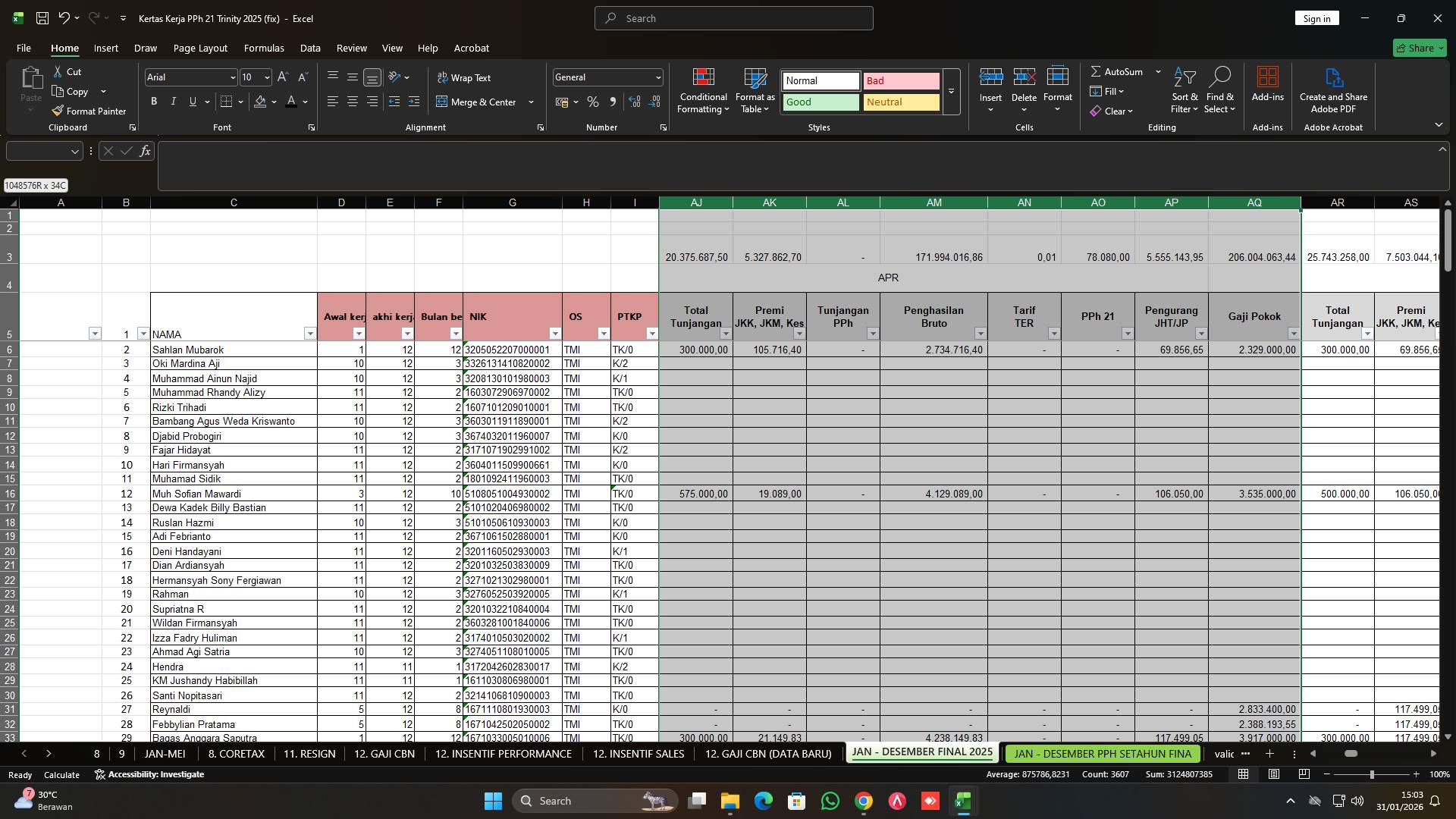Open the Number Format dropdown showing General
The width and height of the screenshot is (1456, 819).
(x=655, y=77)
